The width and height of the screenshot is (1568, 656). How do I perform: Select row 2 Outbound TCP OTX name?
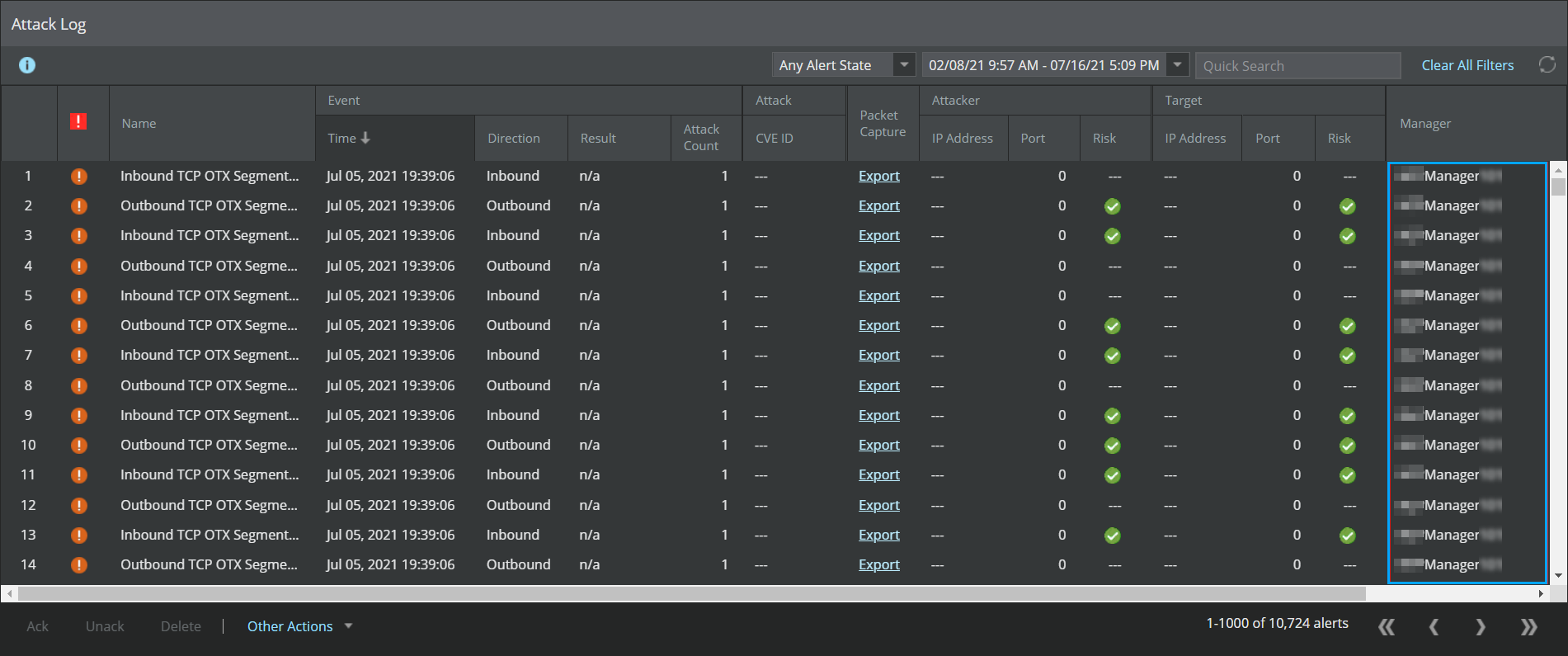tap(209, 205)
